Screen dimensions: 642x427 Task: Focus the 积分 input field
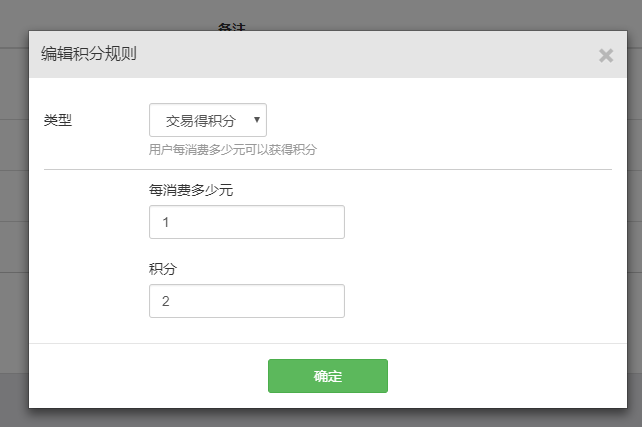(x=246, y=300)
